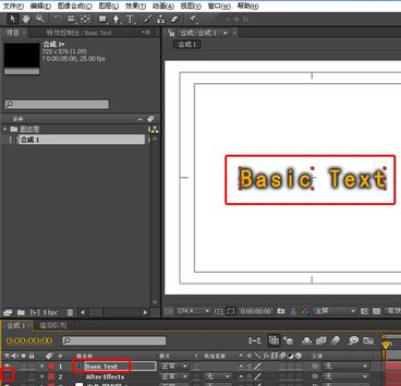Select the Pen tool

click(116, 19)
